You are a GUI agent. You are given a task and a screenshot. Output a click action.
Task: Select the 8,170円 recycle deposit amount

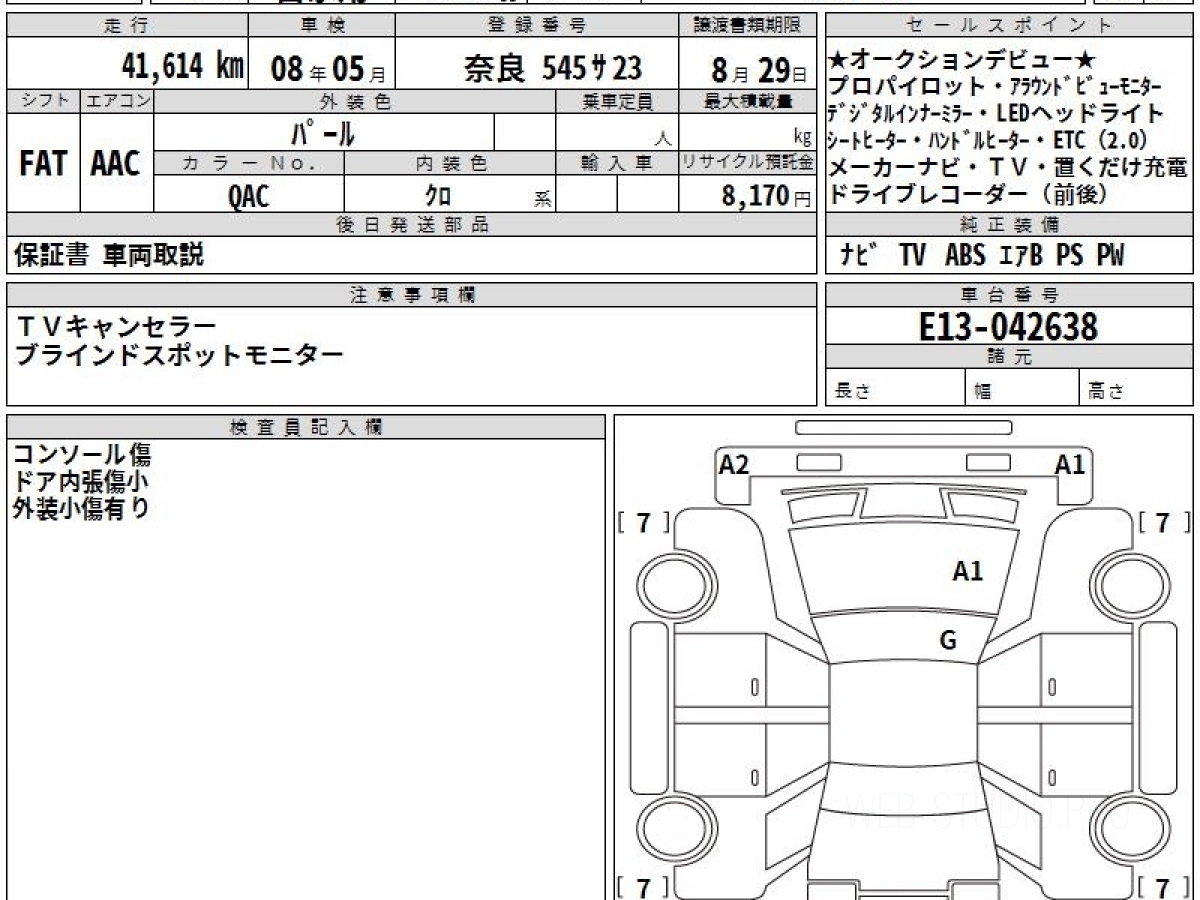(766, 196)
